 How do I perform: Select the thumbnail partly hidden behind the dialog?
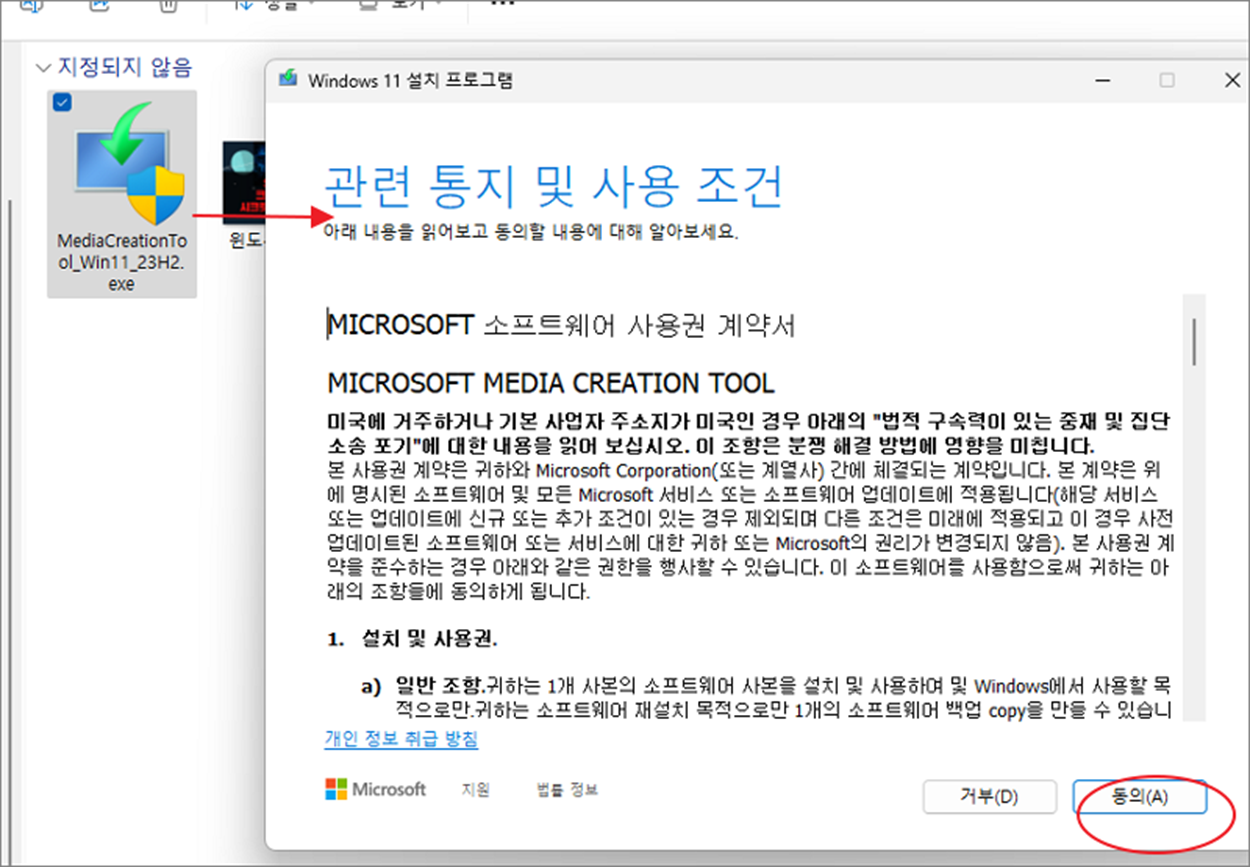pos(244,184)
